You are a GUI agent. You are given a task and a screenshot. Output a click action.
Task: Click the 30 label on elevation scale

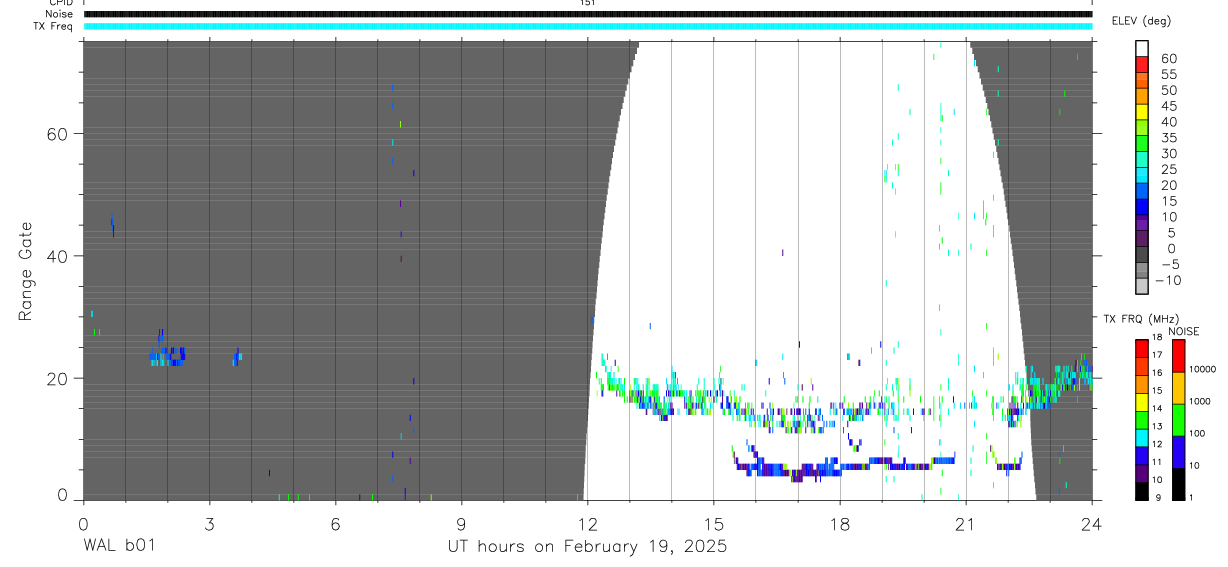point(1168,153)
